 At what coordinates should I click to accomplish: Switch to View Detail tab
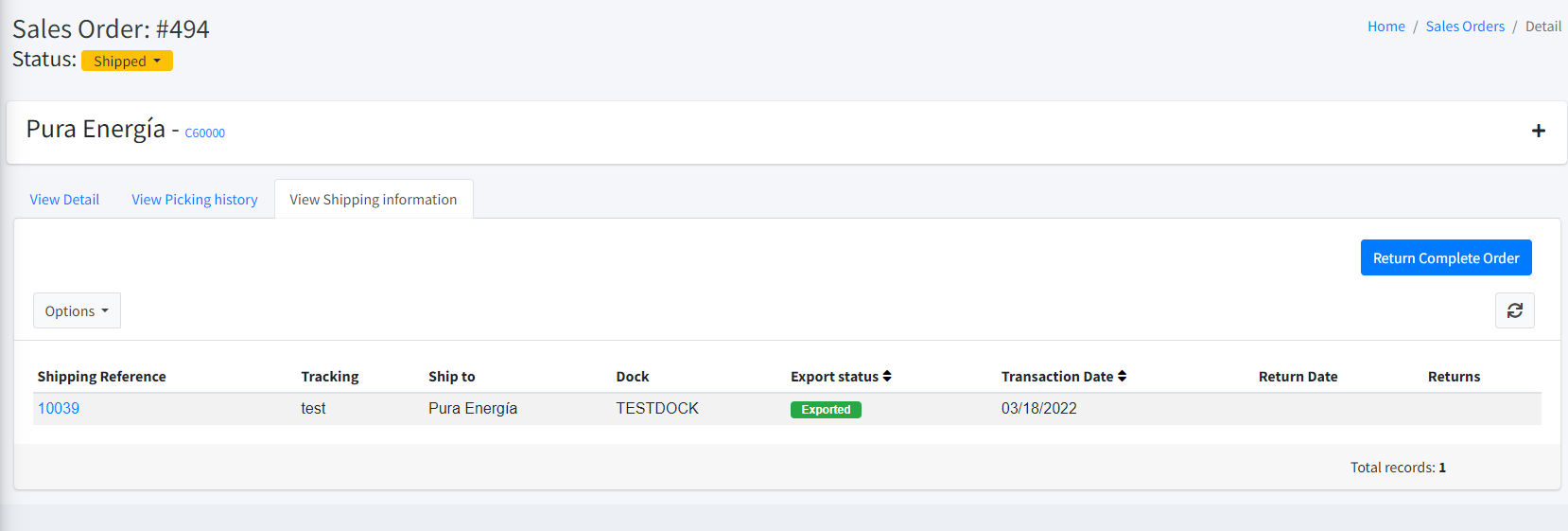64,200
